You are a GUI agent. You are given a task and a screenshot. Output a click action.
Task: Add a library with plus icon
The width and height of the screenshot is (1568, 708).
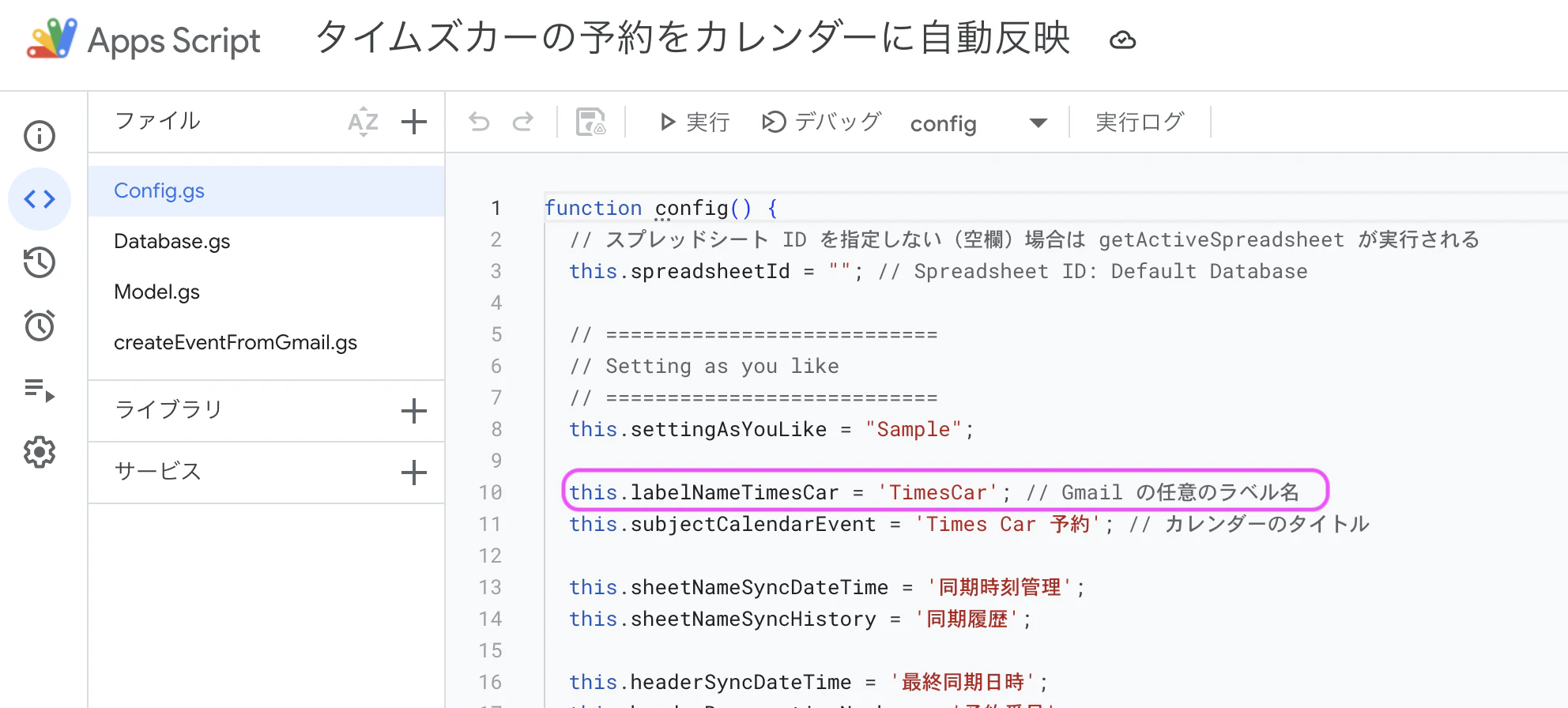pyautogui.click(x=414, y=411)
